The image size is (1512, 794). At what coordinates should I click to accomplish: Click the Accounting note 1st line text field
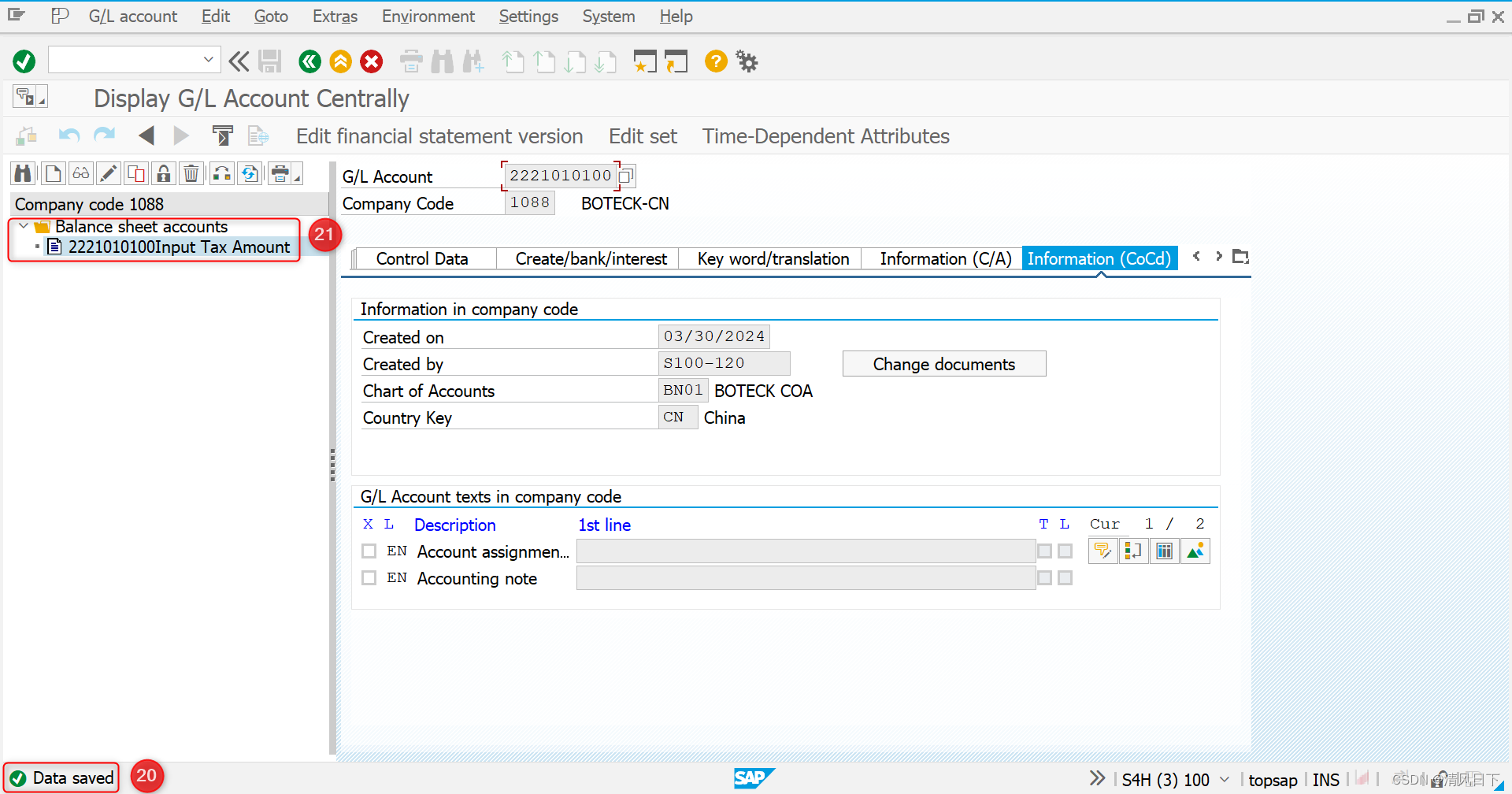click(x=806, y=578)
